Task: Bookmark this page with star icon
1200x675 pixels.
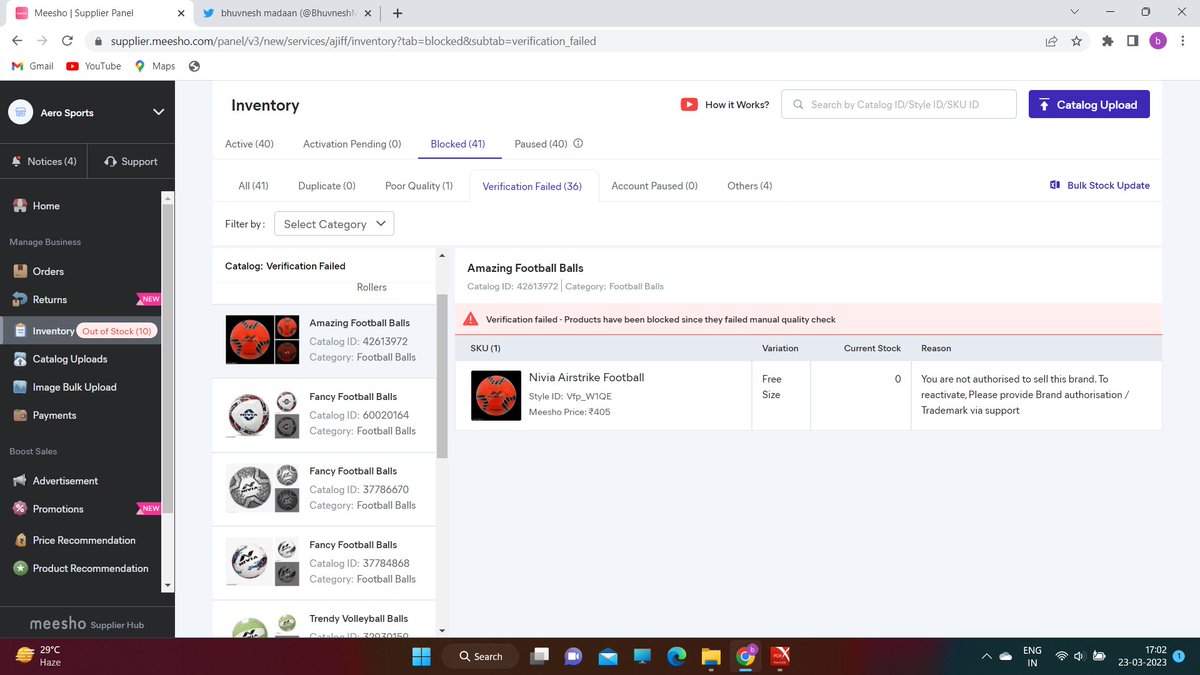Action: click(x=1077, y=41)
